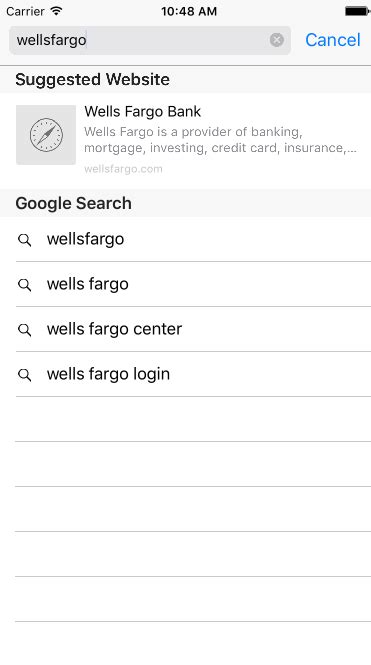Tap the Wells Fargo provider description text
This screenshot has height=665, width=371.
coord(220,140)
